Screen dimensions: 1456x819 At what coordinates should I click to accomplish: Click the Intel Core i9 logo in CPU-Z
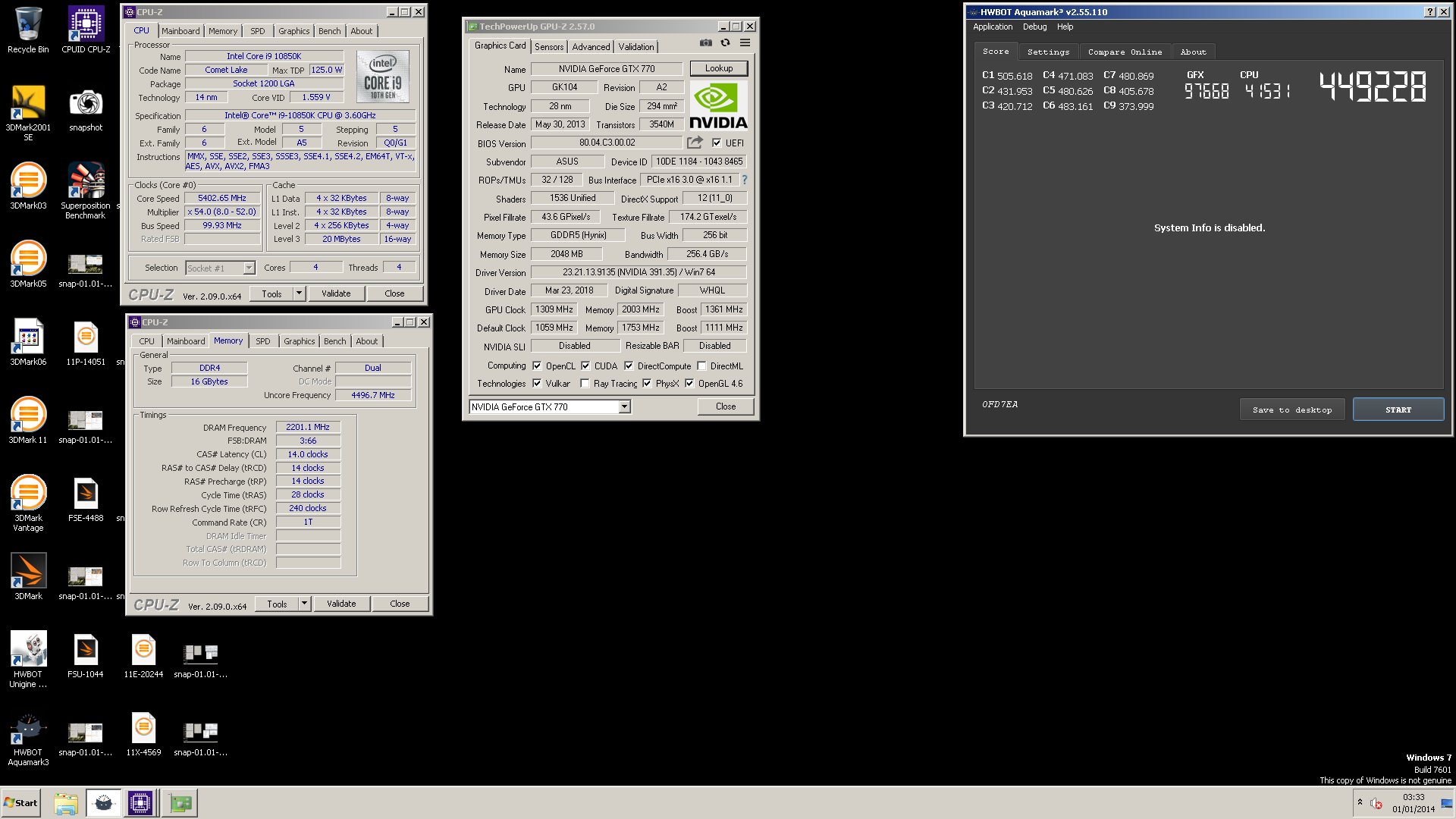[x=382, y=77]
